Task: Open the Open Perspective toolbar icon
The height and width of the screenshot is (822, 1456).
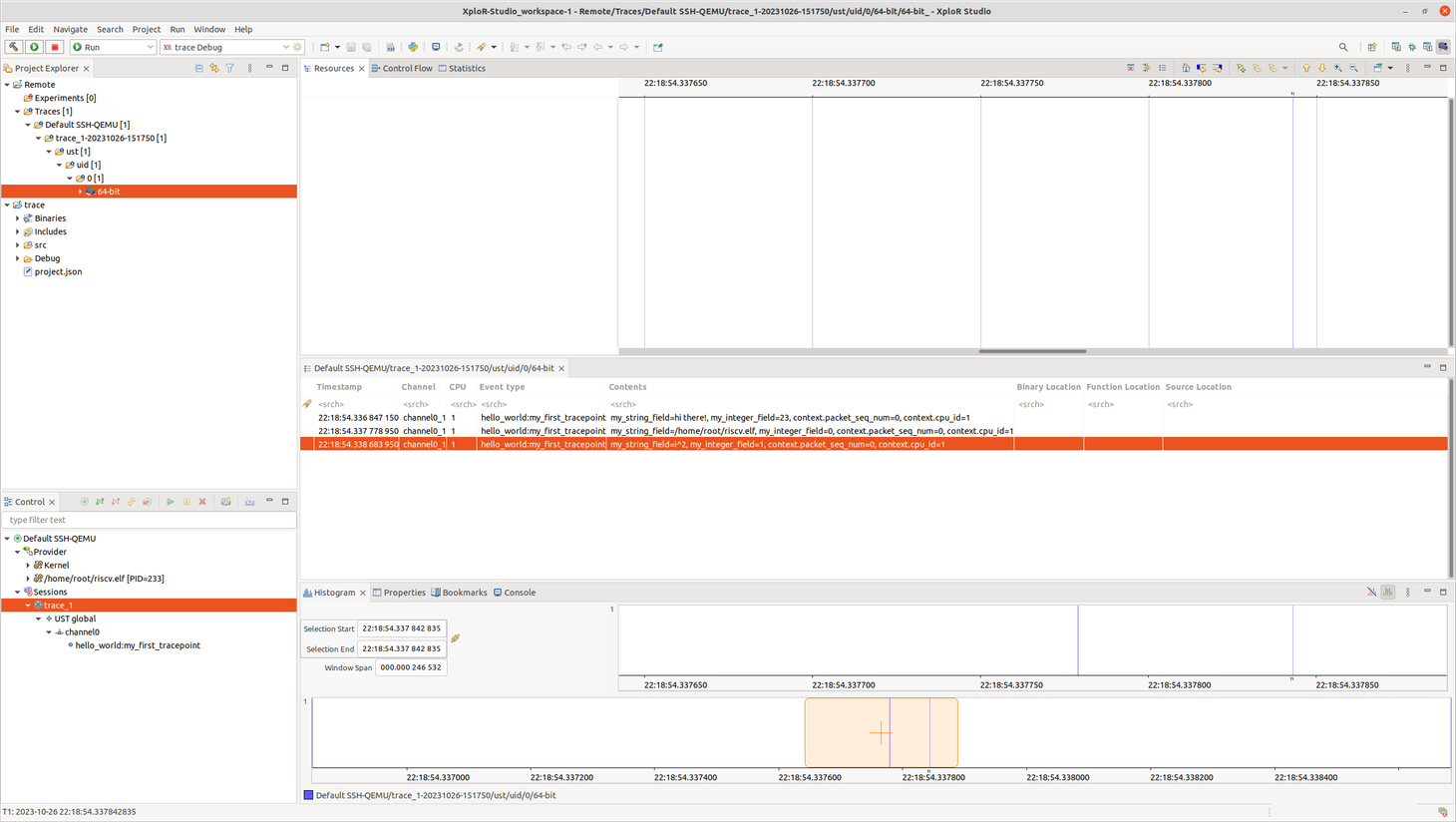Action: coord(1372,47)
